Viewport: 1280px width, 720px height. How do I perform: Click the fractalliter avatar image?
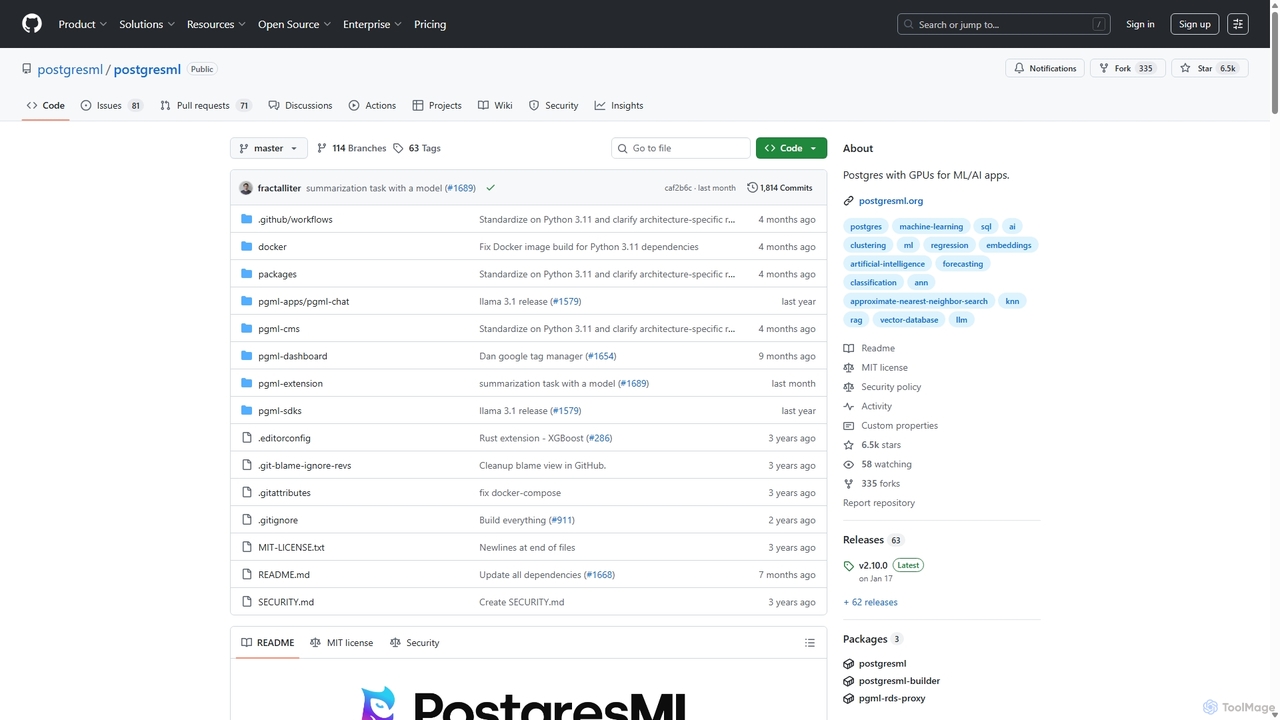pos(246,188)
